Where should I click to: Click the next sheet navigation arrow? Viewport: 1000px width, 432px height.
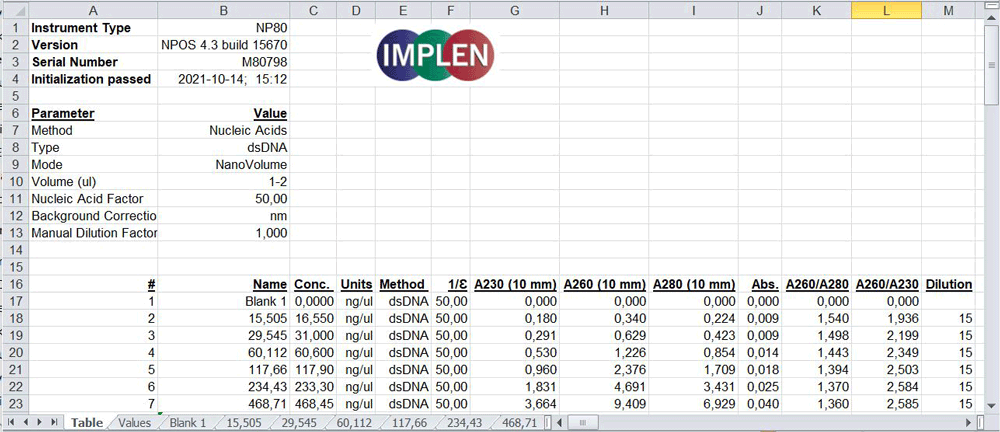point(40,423)
